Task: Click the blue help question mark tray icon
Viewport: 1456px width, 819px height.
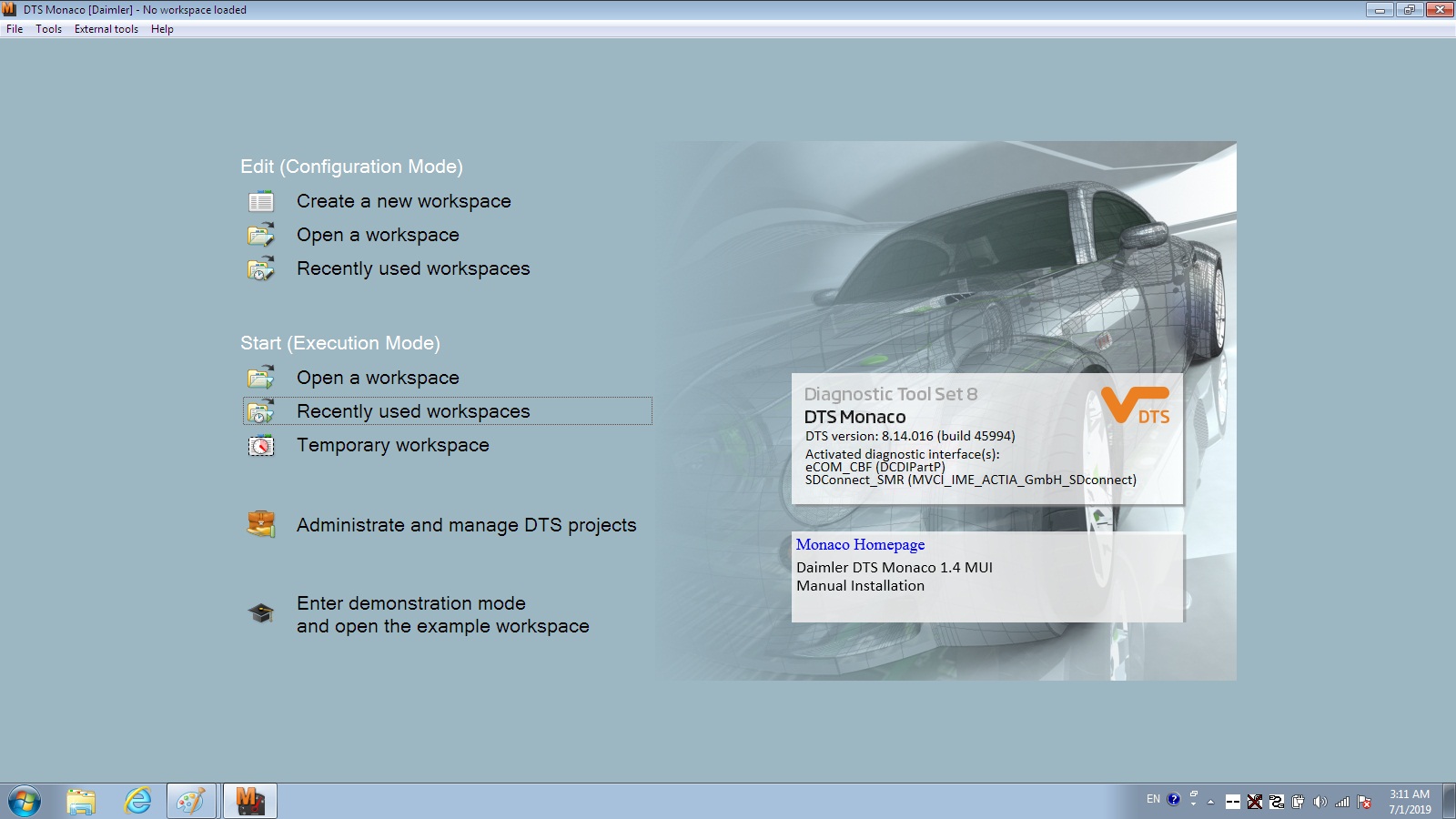Action: pyautogui.click(x=1174, y=799)
